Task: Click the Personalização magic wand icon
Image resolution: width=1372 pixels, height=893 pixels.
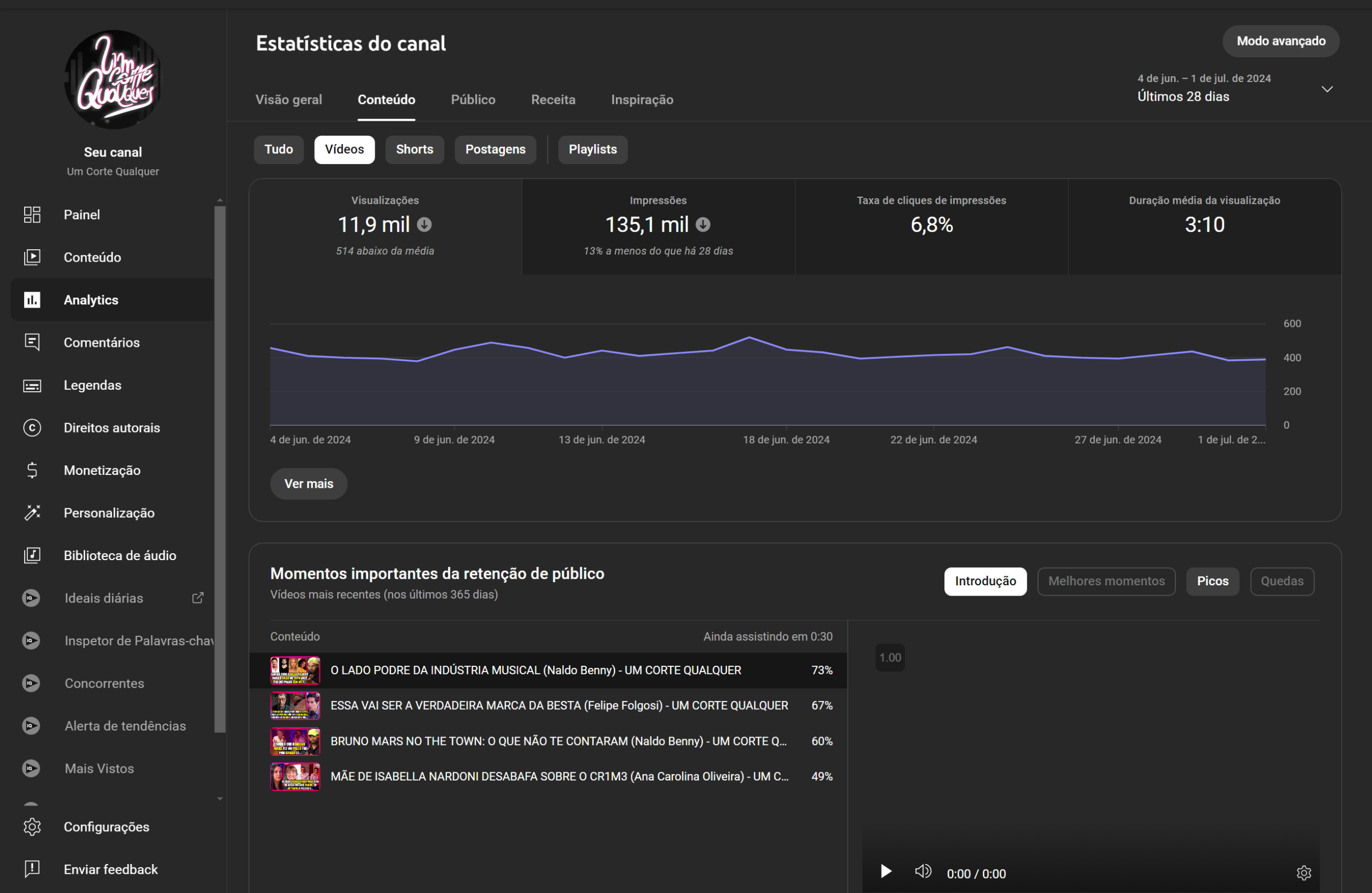Action: tap(32, 512)
